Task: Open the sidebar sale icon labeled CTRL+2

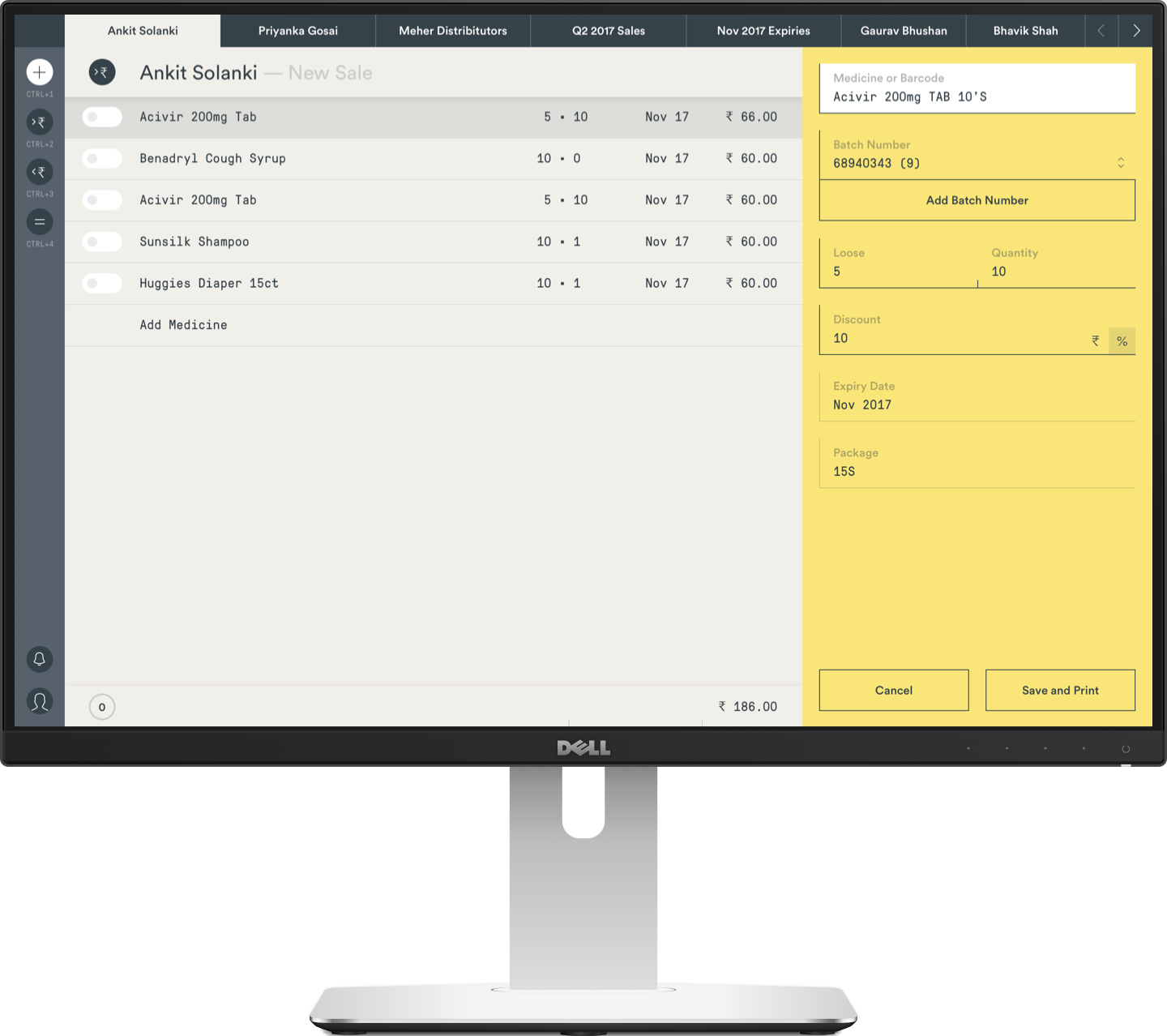Action: click(x=40, y=122)
